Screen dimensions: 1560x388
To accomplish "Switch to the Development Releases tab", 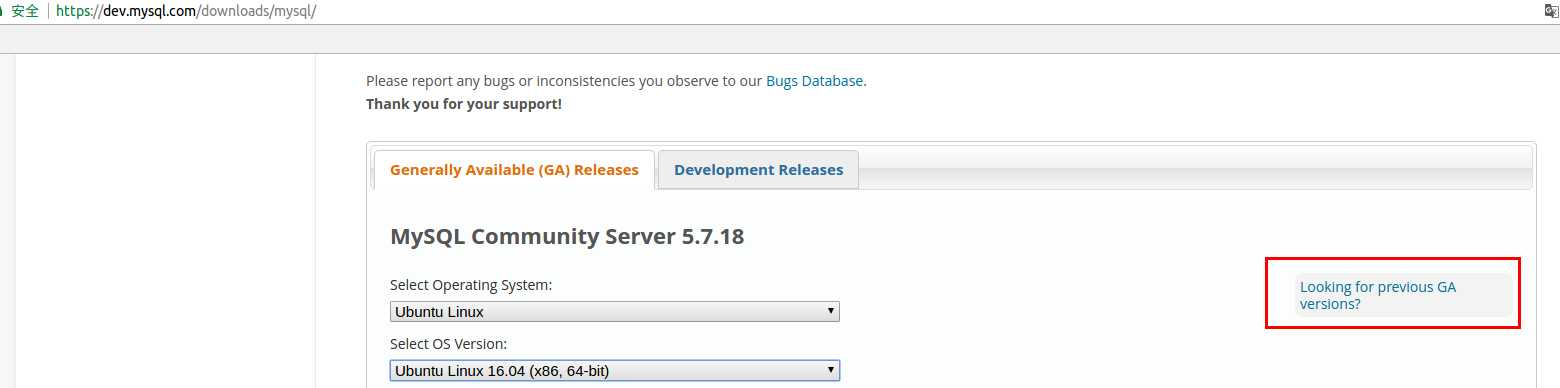I will pos(758,170).
